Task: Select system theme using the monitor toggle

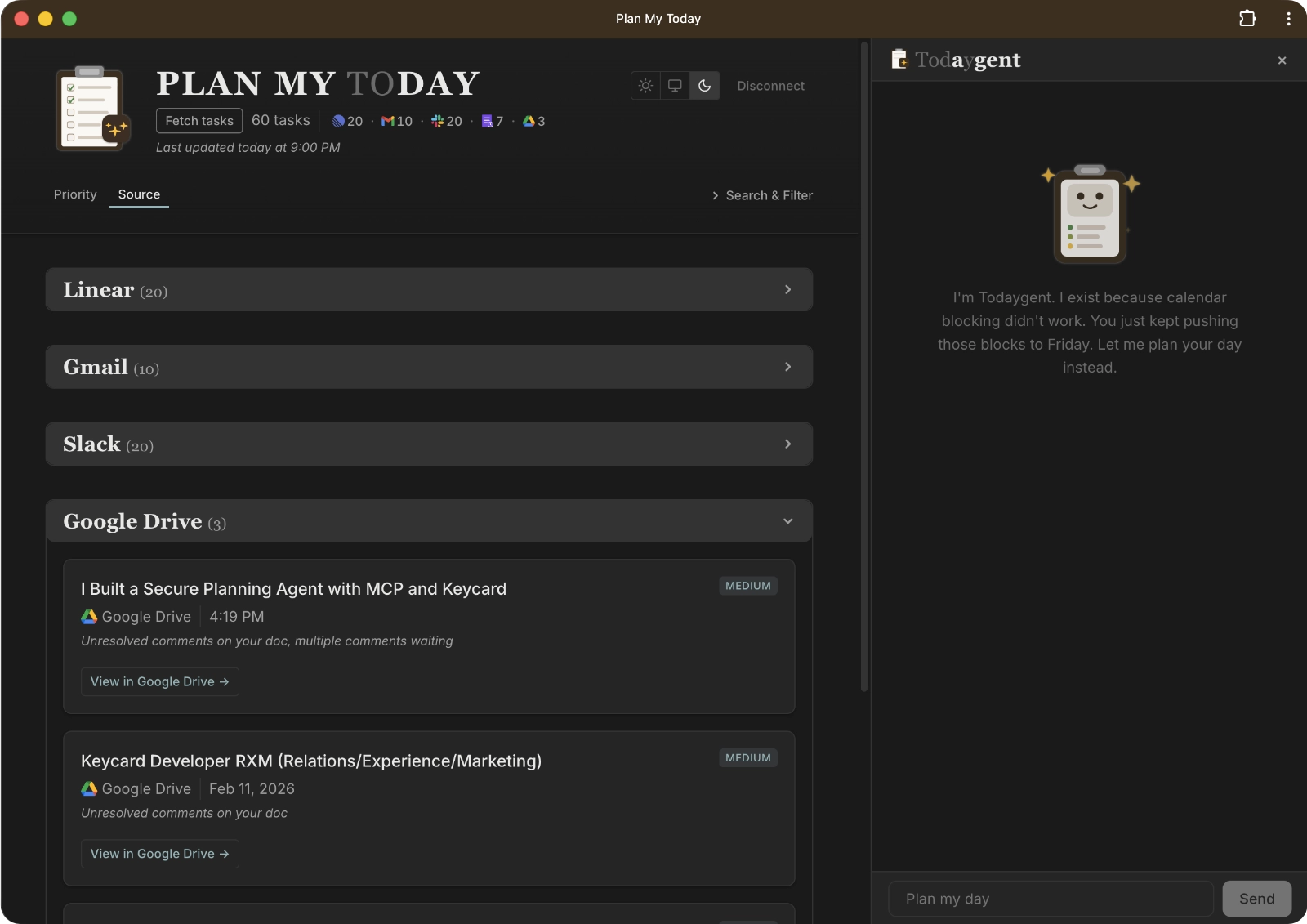Action: (x=675, y=85)
